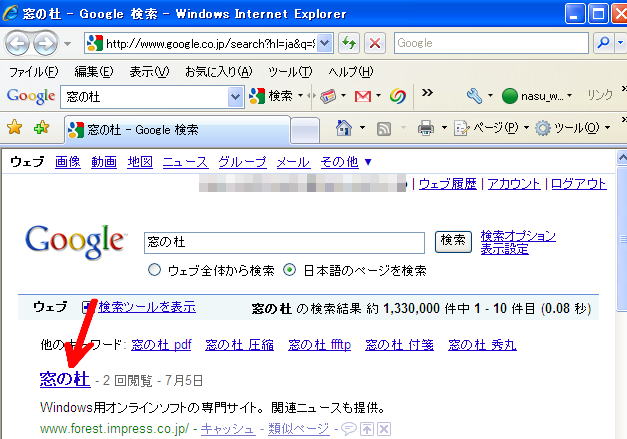This screenshot has height=439, width=627.
Task: Open the recent pages dropdown beside Forward
Action: pyautogui.click(x=68, y=44)
